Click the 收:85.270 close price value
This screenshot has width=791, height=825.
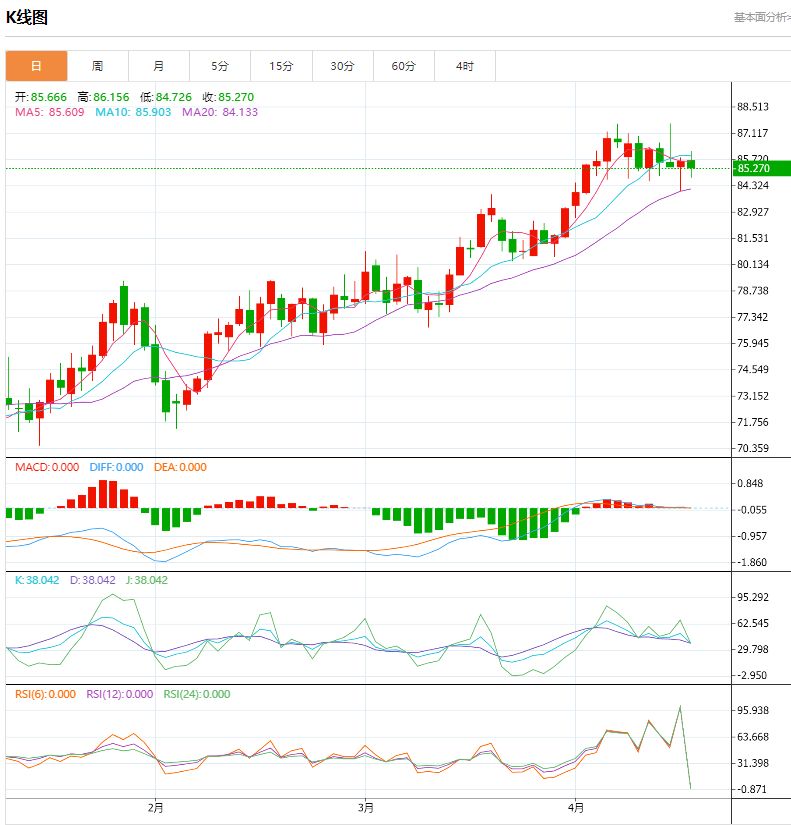click(x=228, y=97)
